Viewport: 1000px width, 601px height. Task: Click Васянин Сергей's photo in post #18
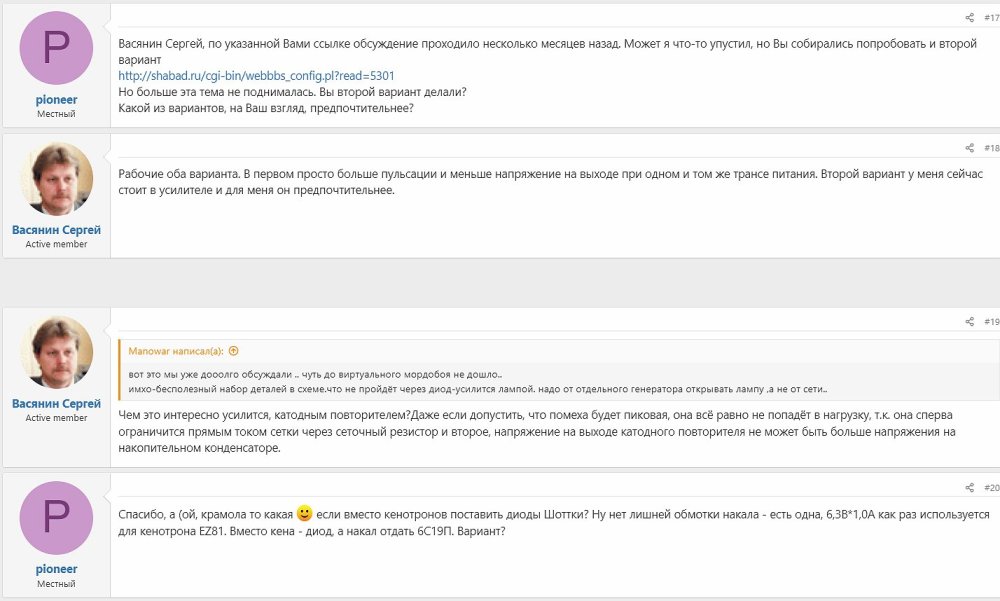click(x=56, y=179)
